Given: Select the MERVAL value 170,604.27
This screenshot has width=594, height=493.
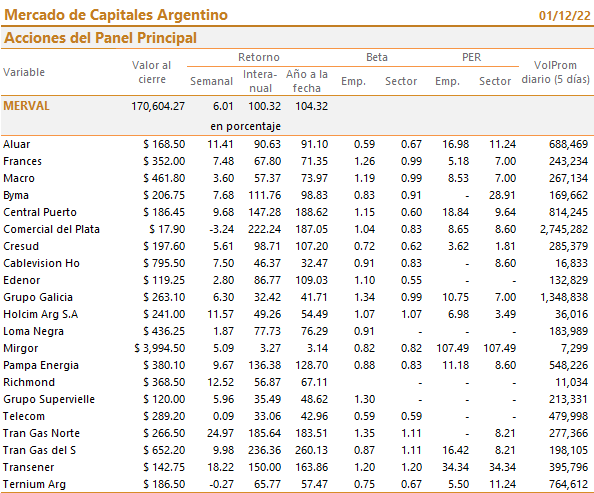Looking at the screenshot, I should (158, 106).
